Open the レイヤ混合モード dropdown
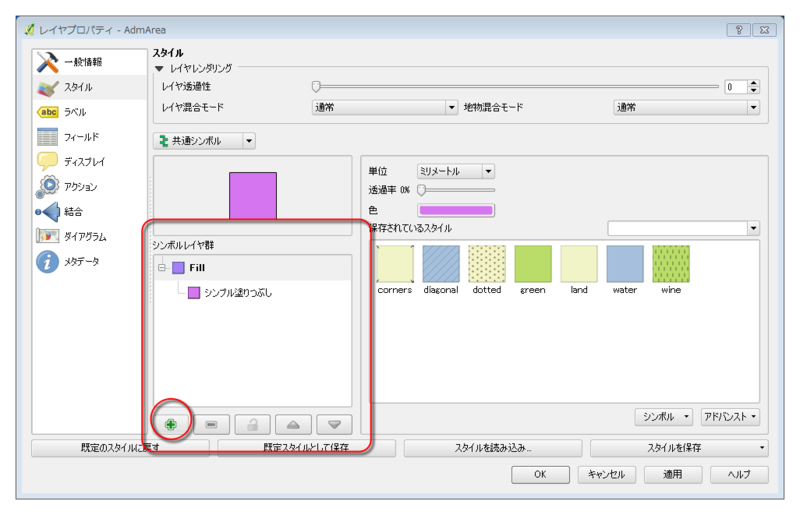Viewport: 800px width, 515px height. [x=385, y=107]
